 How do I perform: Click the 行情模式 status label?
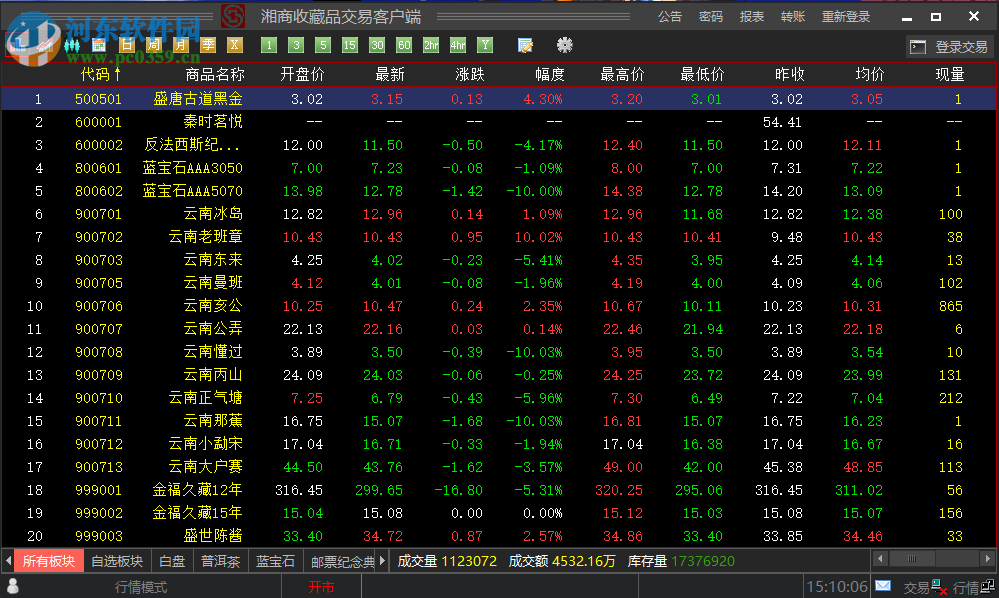(141, 587)
